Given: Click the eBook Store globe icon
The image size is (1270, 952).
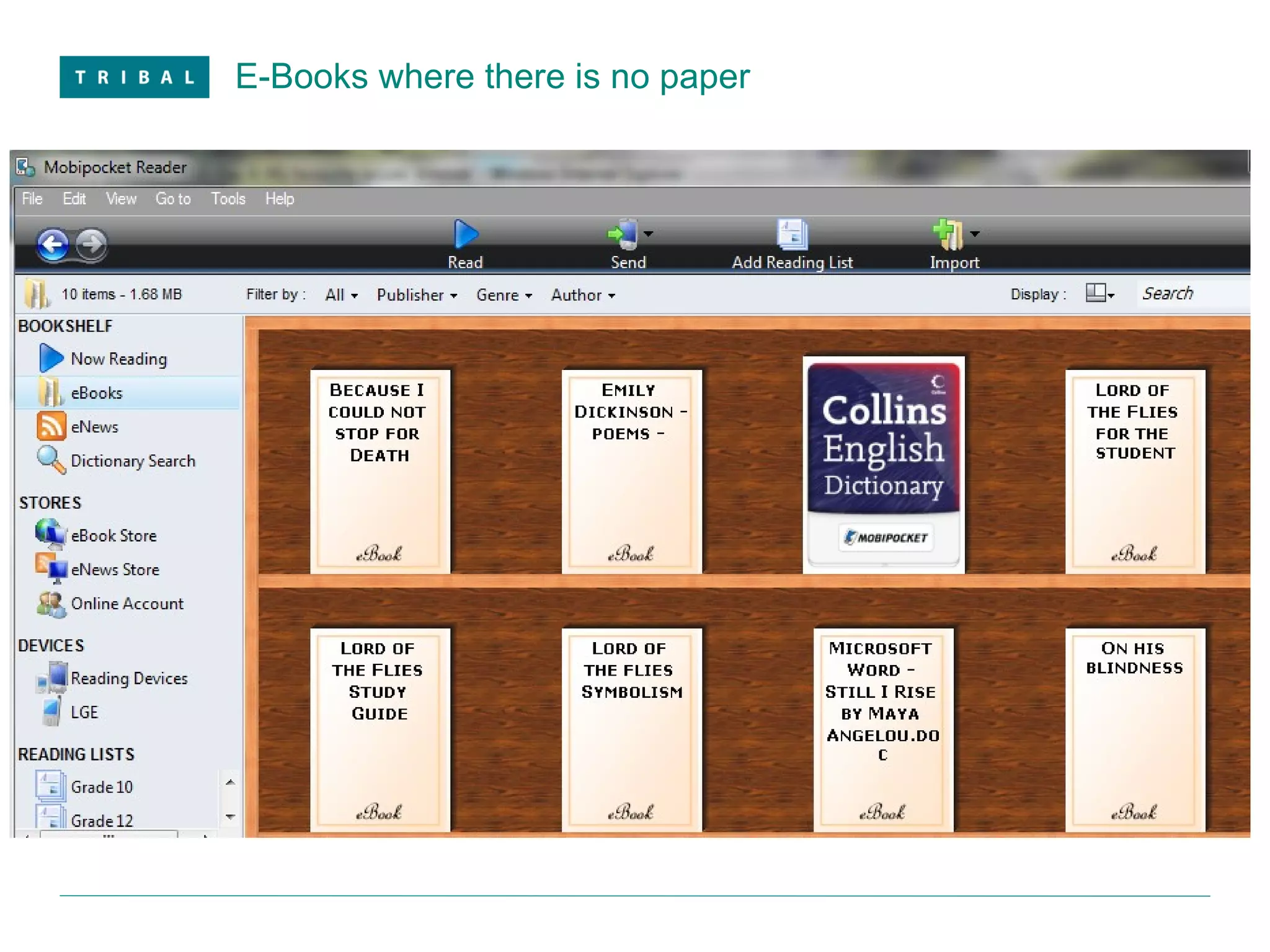Looking at the screenshot, I should 51,535.
